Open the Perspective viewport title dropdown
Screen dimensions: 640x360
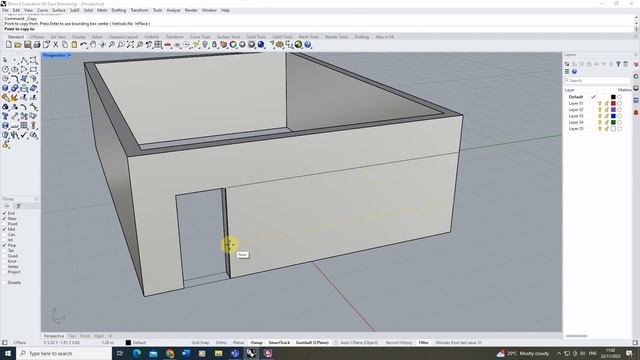tap(69, 55)
